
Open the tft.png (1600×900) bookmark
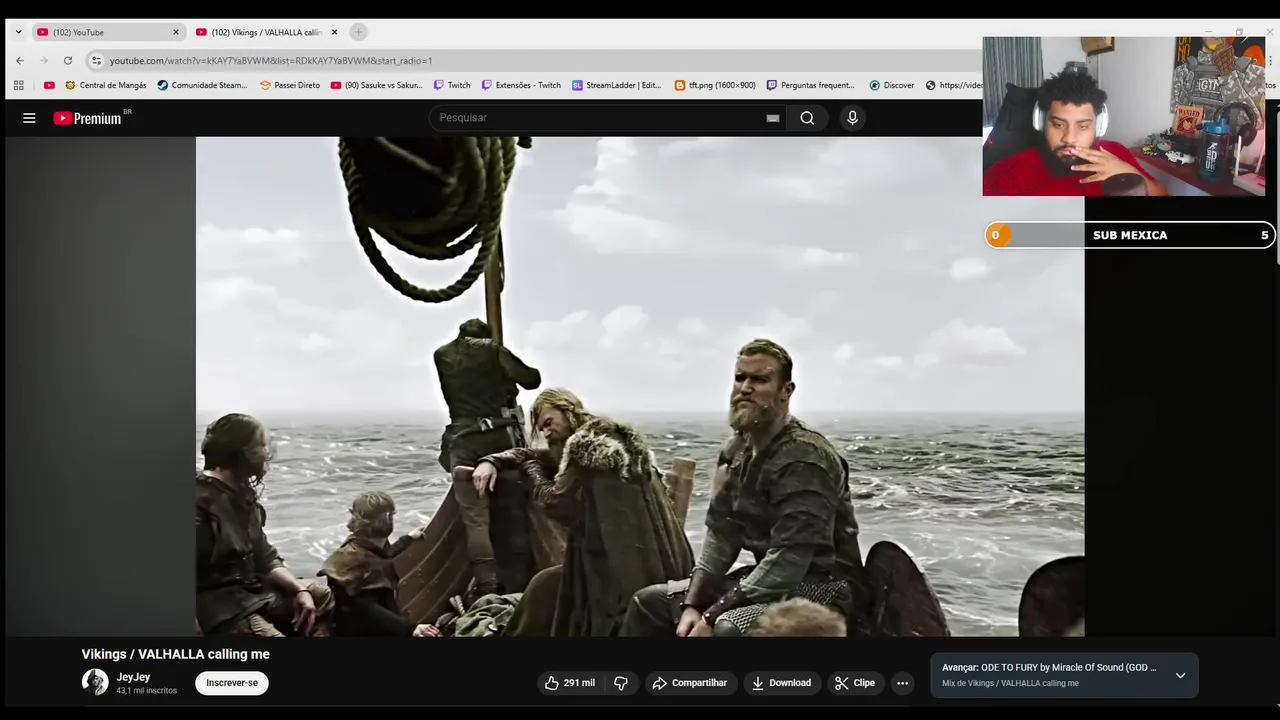click(715, 85)
